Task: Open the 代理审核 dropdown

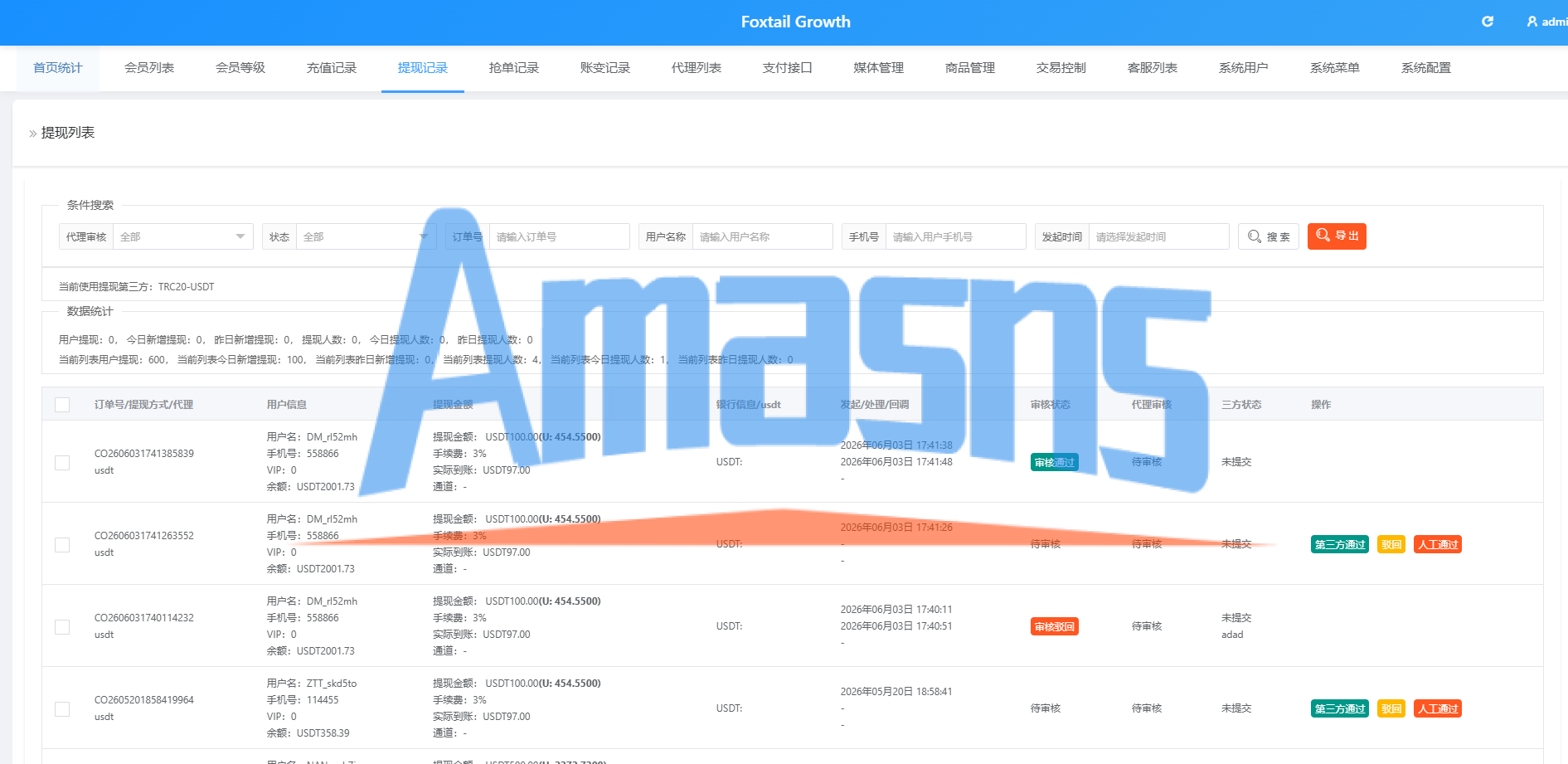Action: 182,236
